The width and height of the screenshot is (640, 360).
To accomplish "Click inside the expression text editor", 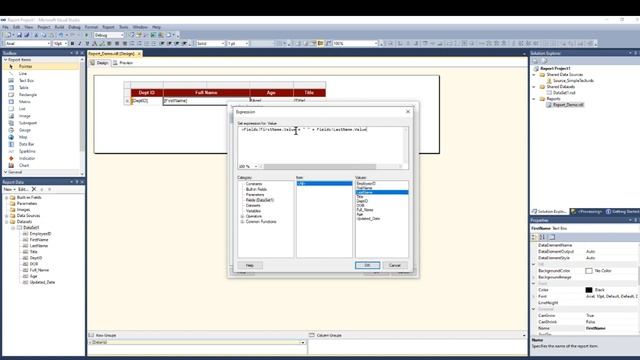I will [x=321, y=145].
